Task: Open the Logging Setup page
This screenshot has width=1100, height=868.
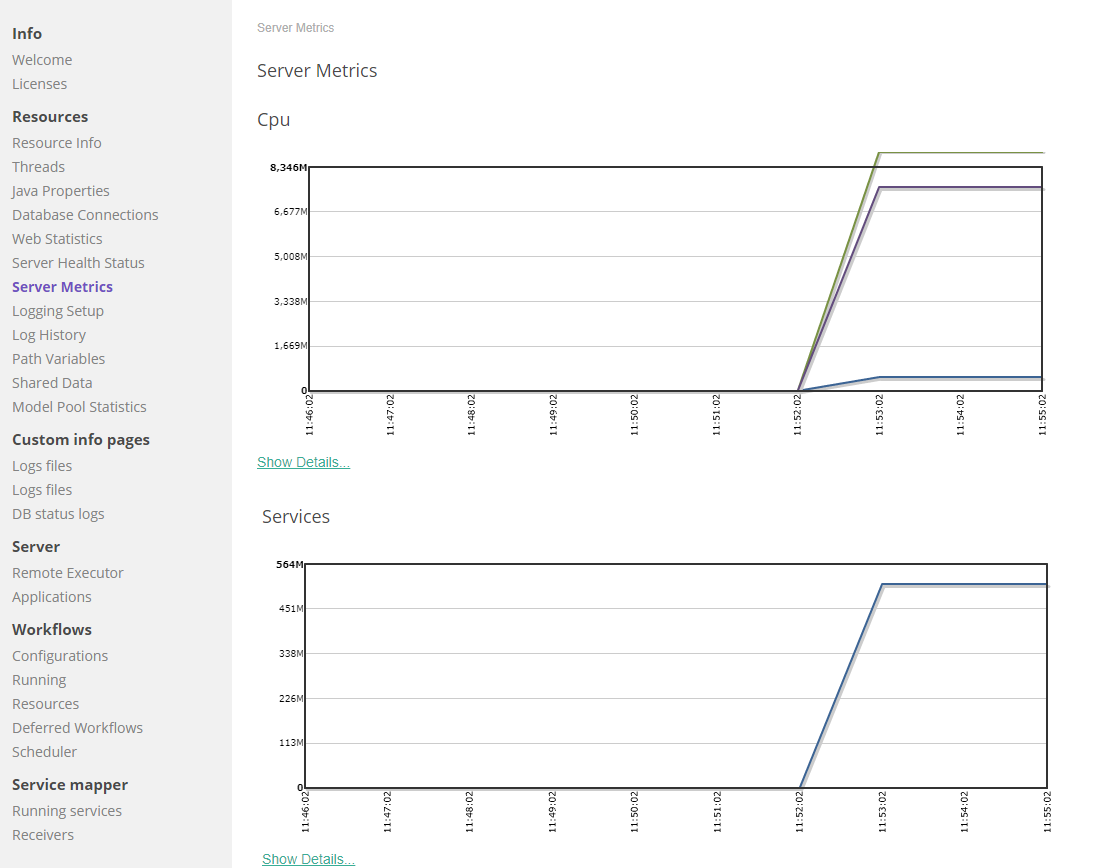Action: coord(57,310)
